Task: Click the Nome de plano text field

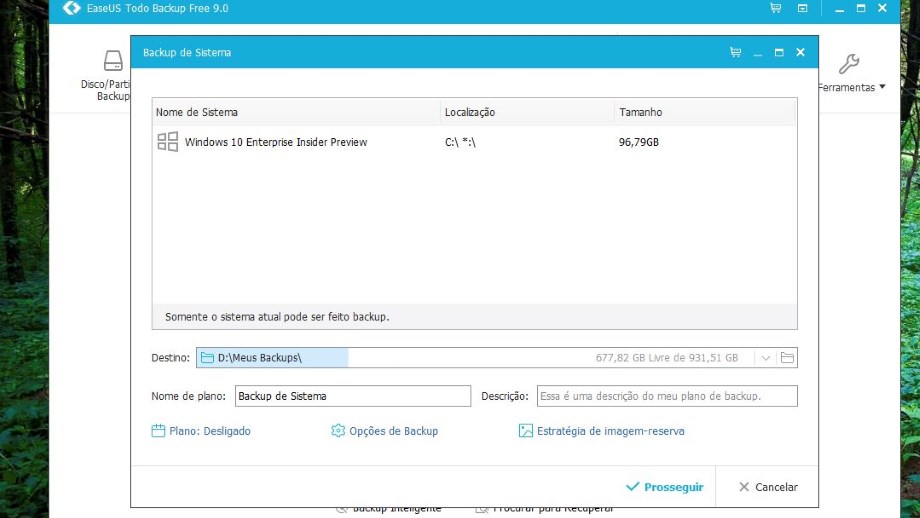Action: click(x=352, y=396)
